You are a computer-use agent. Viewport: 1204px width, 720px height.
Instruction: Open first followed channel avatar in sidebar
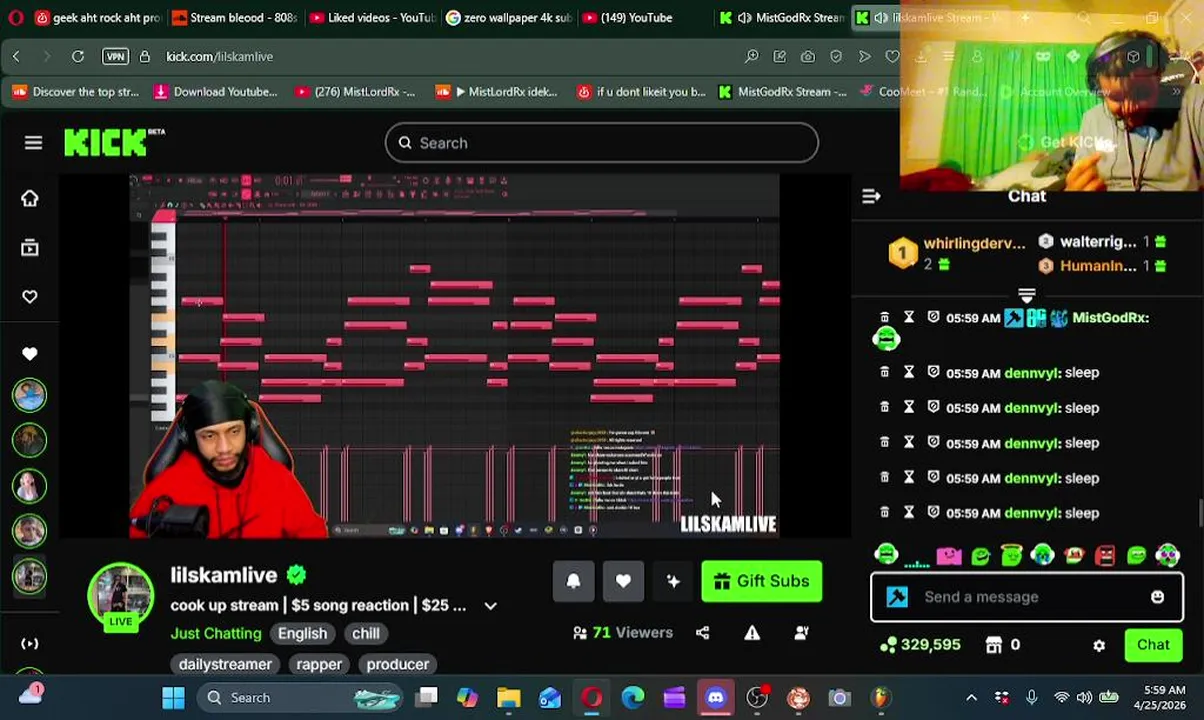coord(30,395)
